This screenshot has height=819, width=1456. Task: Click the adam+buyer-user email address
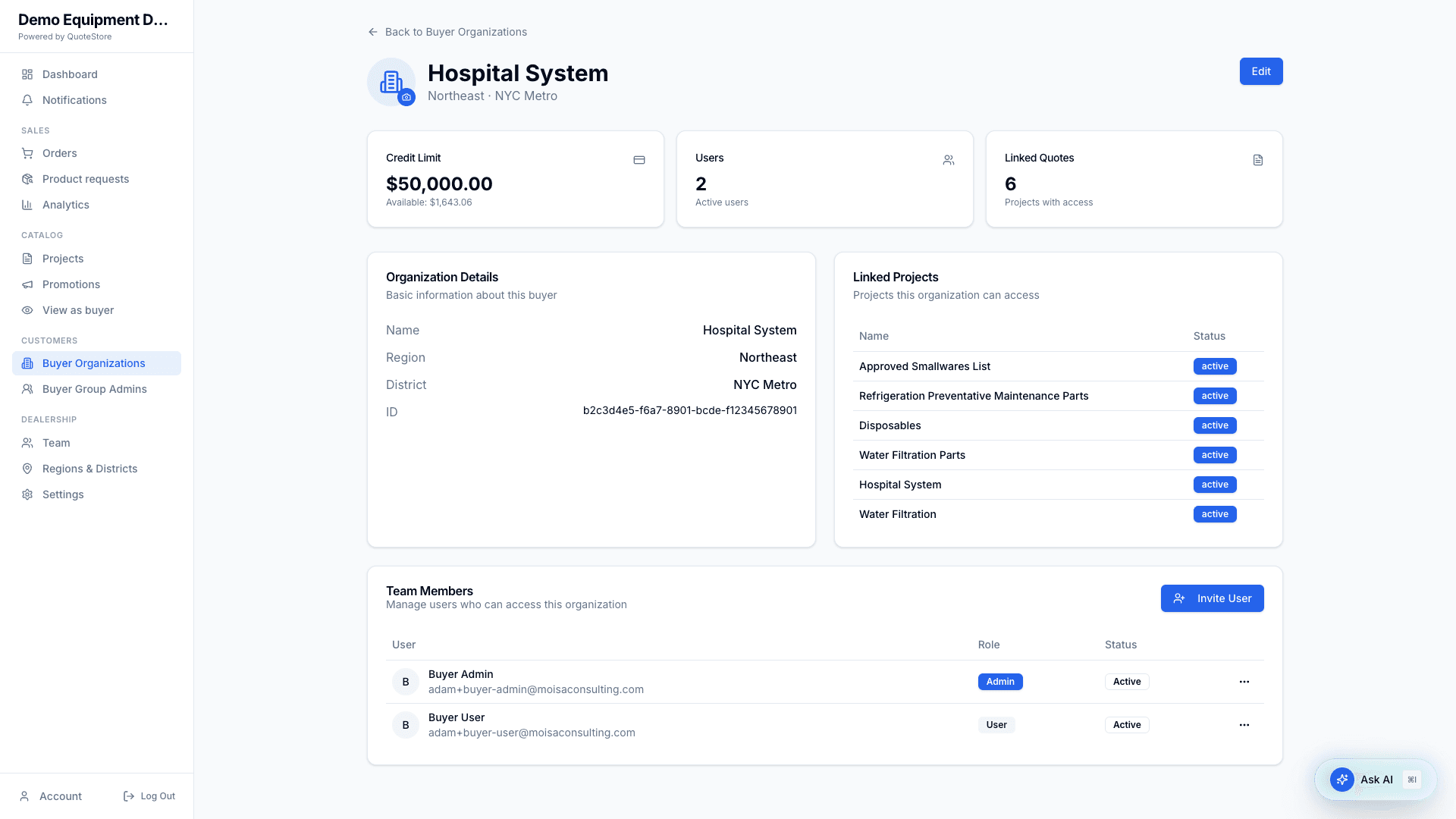coord(532,733)
